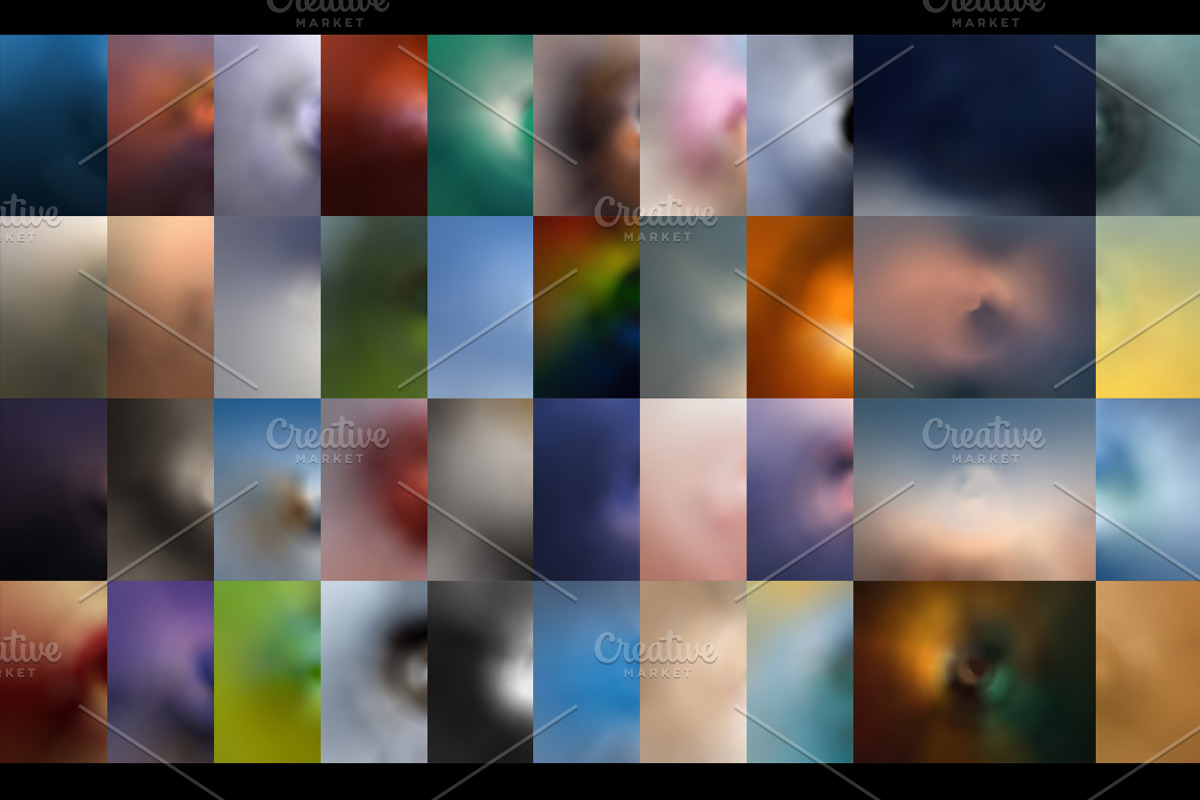Open the wide mauve-pink cloud thumbnail

point(974,307)
